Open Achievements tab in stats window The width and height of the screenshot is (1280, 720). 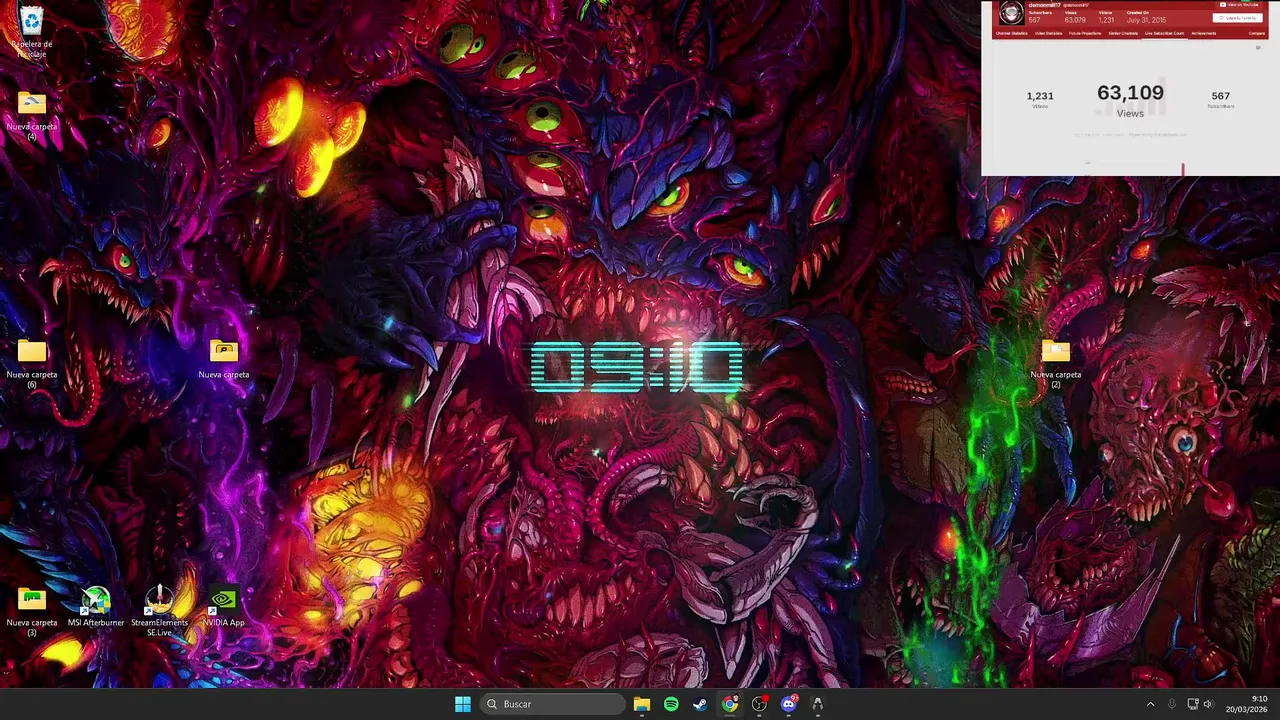(1204, 33)
